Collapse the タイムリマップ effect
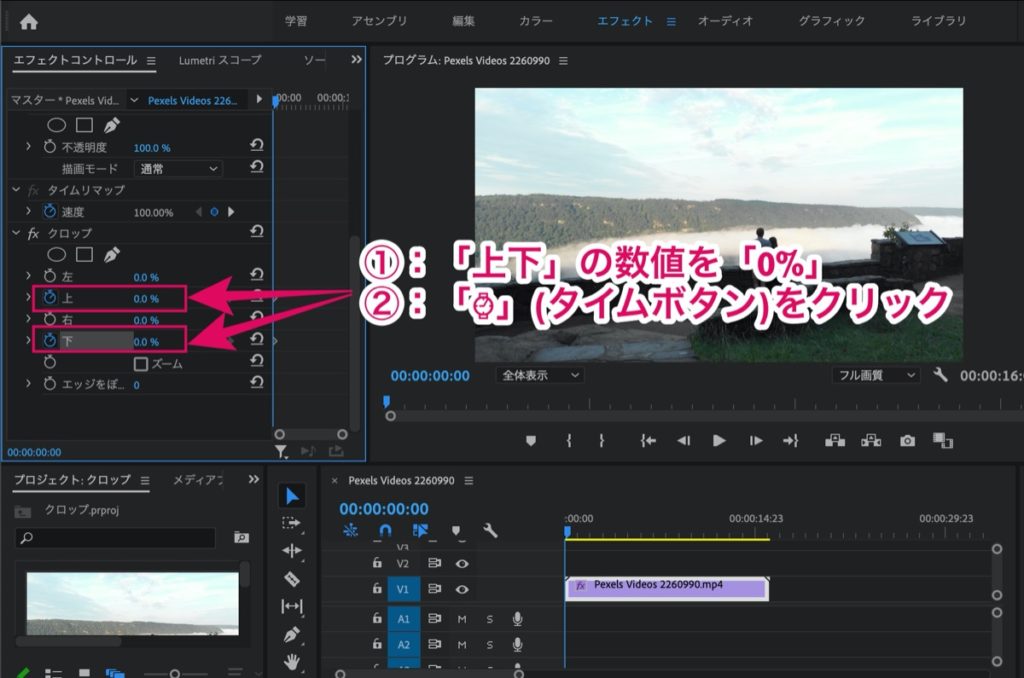This screenshot has height=678, width=1024. 16,189
